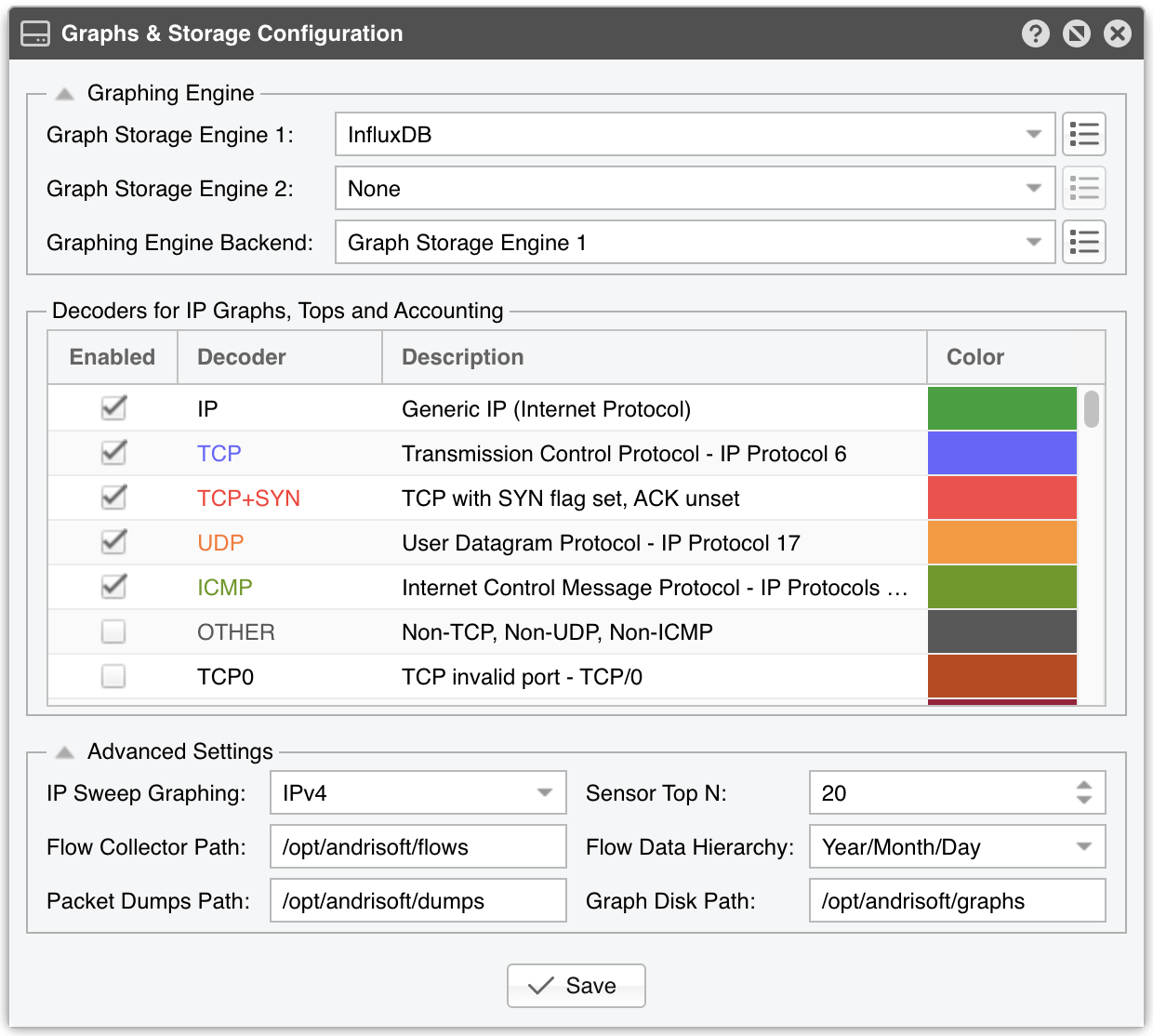Disable the TCP decoder checkbox
1153x1036 pixels.
[113, 453]
